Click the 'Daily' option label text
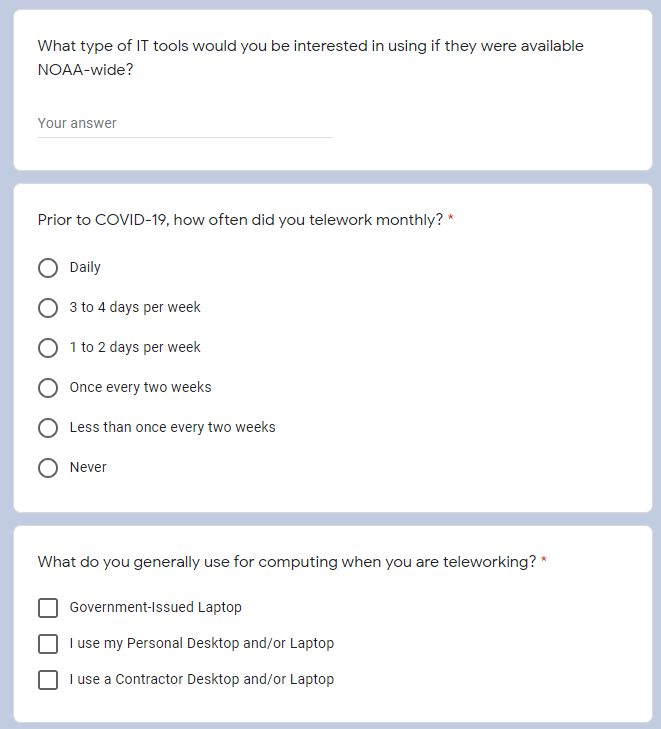 click(85, 267)
